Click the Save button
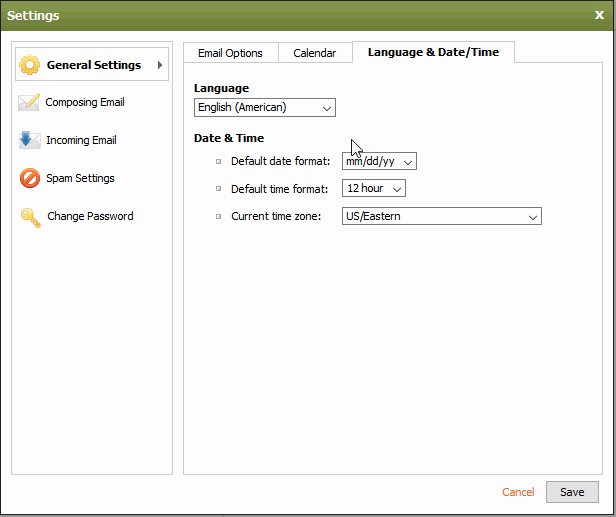Viewport: 616px width, 517px height. [572, 492]
